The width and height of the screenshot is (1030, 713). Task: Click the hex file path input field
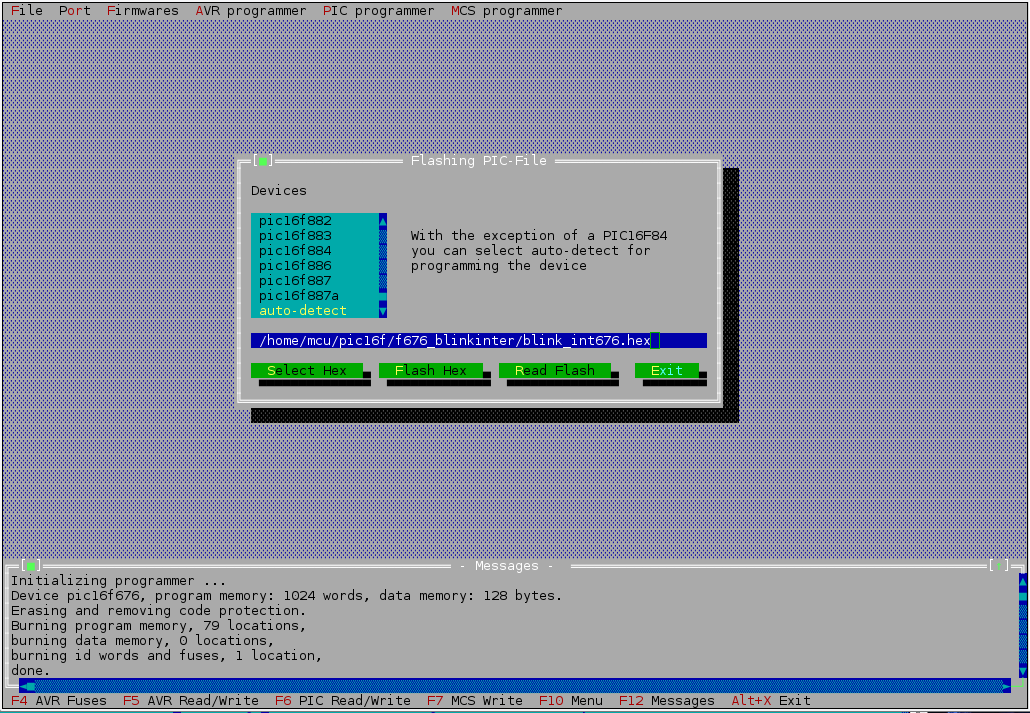(x=479, y=340)
